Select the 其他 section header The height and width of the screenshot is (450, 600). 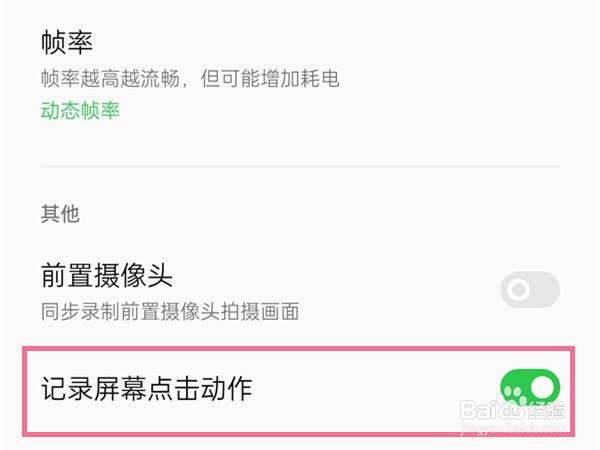point(60,214)
